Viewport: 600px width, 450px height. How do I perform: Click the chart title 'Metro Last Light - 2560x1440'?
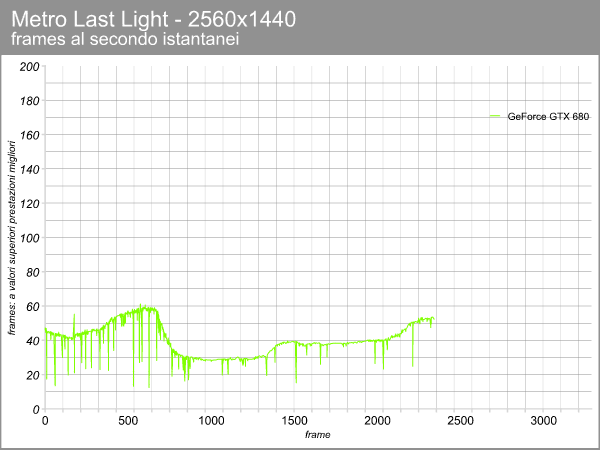[x=153, y=19]
